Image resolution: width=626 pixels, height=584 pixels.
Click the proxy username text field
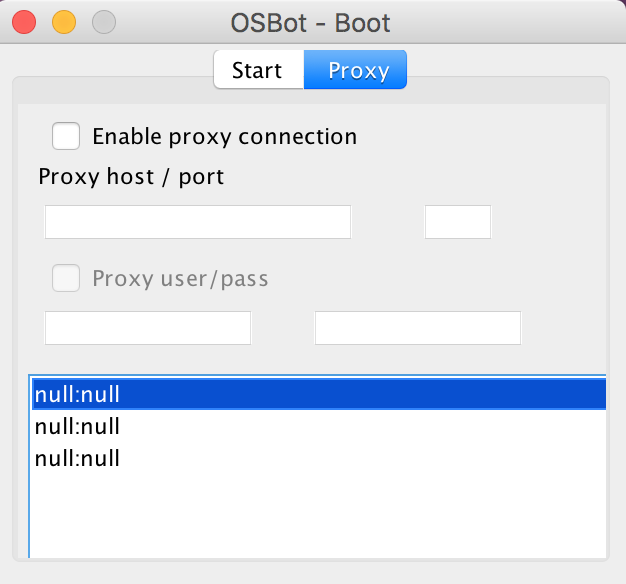148,328
